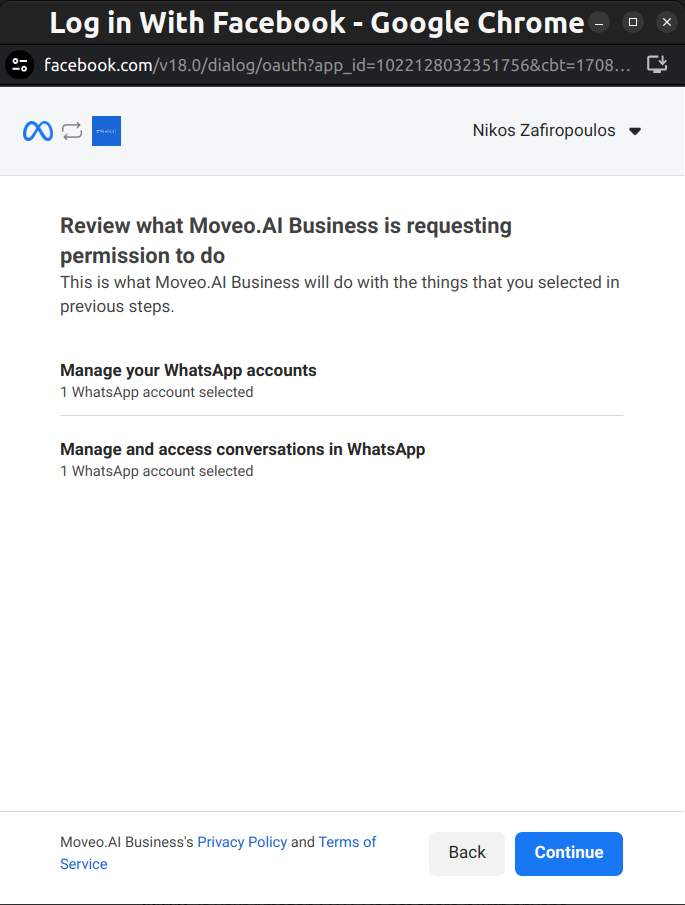Click the Moveo.AI Business app icon
685x905 pixels.
tap(106, 131)
